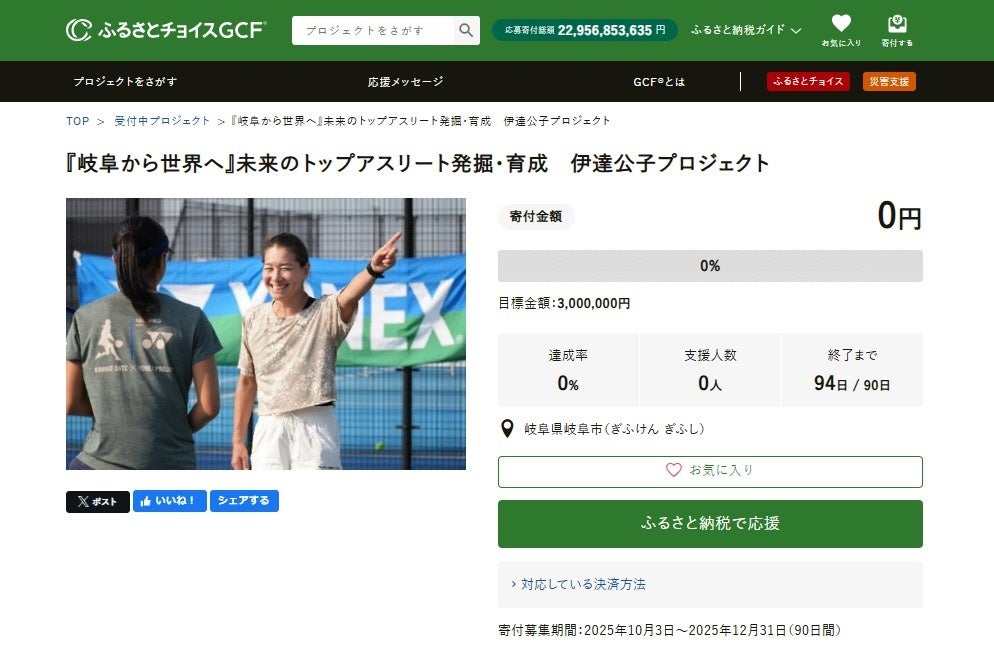Screen dimensions: 994x667
Task: Expand the ふるさと納税ガイド dropdown
Action: [x=746, y=30]
